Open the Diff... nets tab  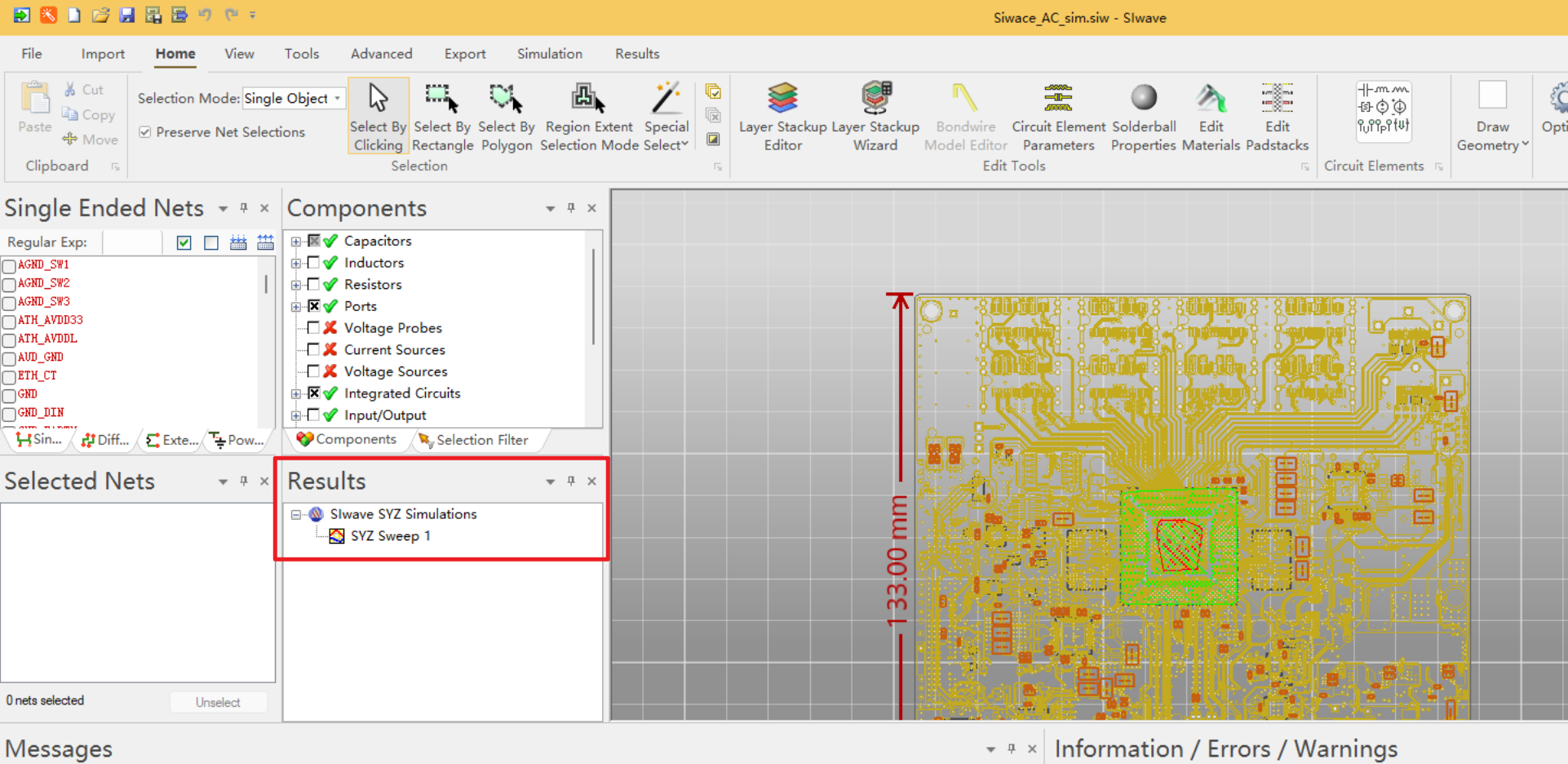coord(106,440)
